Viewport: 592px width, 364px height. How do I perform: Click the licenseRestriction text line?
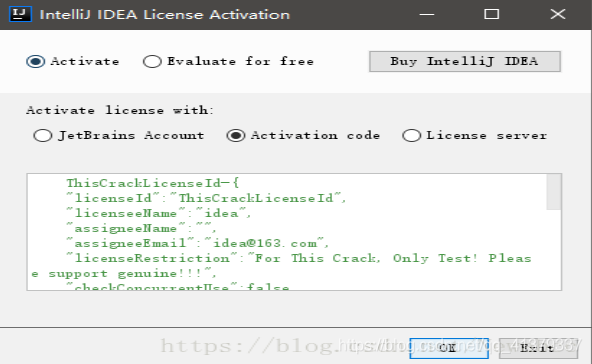299,258
